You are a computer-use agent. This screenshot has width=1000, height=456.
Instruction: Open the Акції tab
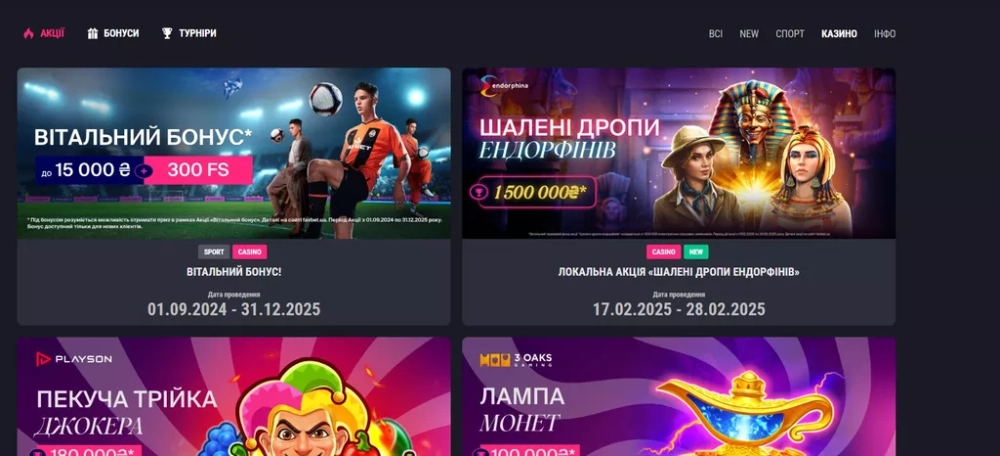tap(52, 33)
